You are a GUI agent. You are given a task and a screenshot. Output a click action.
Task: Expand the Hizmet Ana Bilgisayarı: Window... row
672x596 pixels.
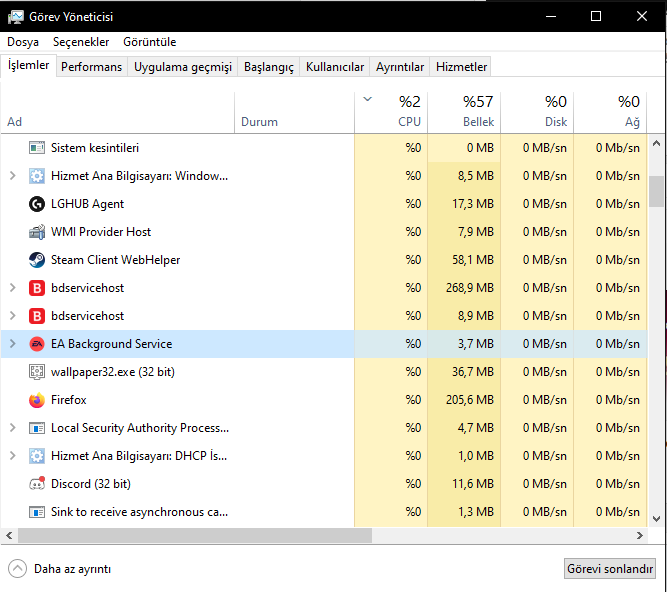point(13,176)
